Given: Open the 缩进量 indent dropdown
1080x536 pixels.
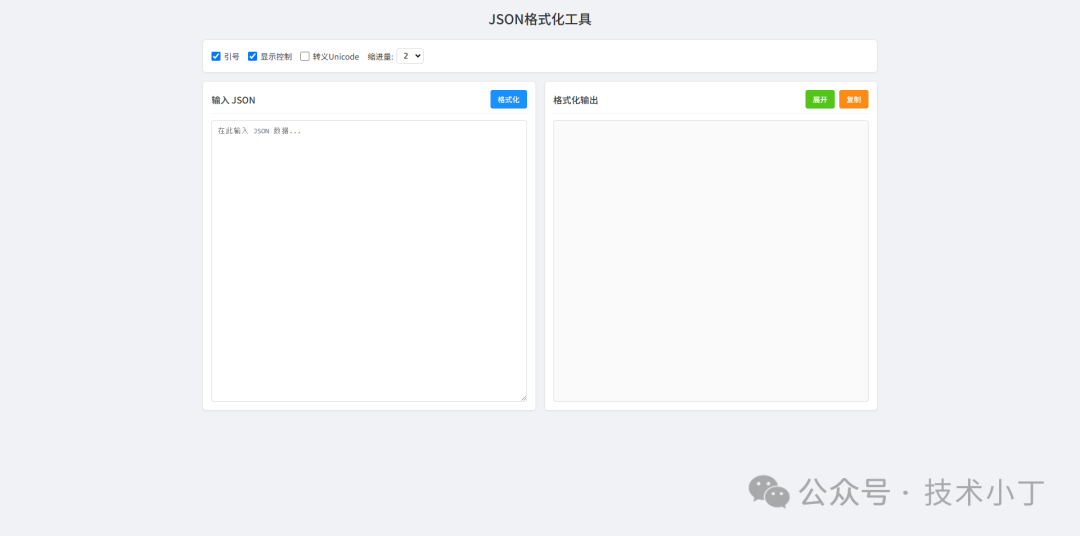Looking at the screenshot, I should click(409, 56).
